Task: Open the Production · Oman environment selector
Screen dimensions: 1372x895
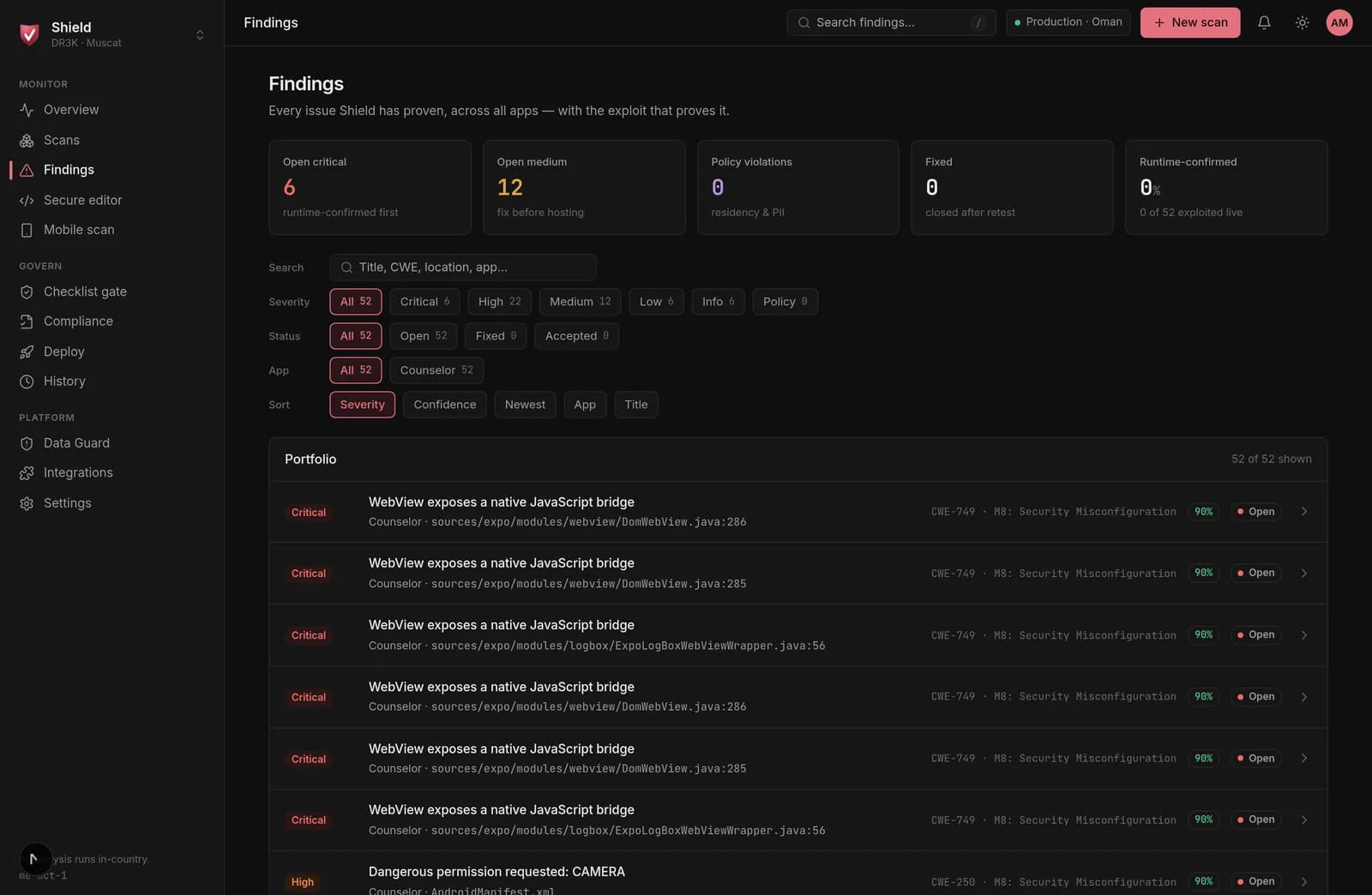Action: 1068,22
